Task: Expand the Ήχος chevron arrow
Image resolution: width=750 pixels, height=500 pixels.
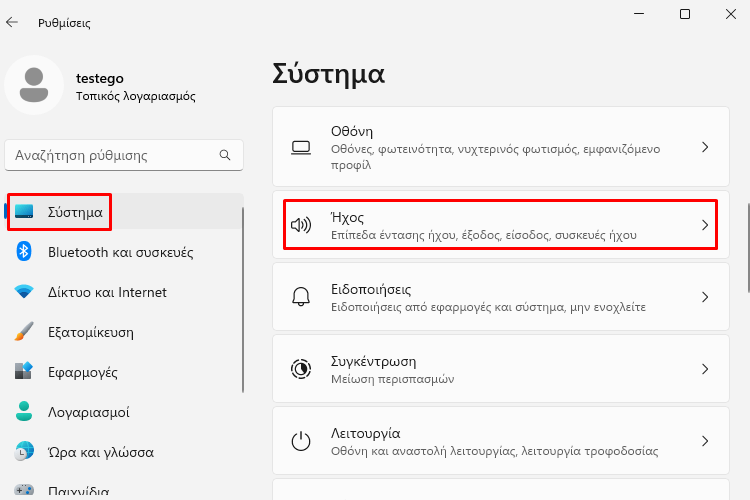Action: click(705, 225)
